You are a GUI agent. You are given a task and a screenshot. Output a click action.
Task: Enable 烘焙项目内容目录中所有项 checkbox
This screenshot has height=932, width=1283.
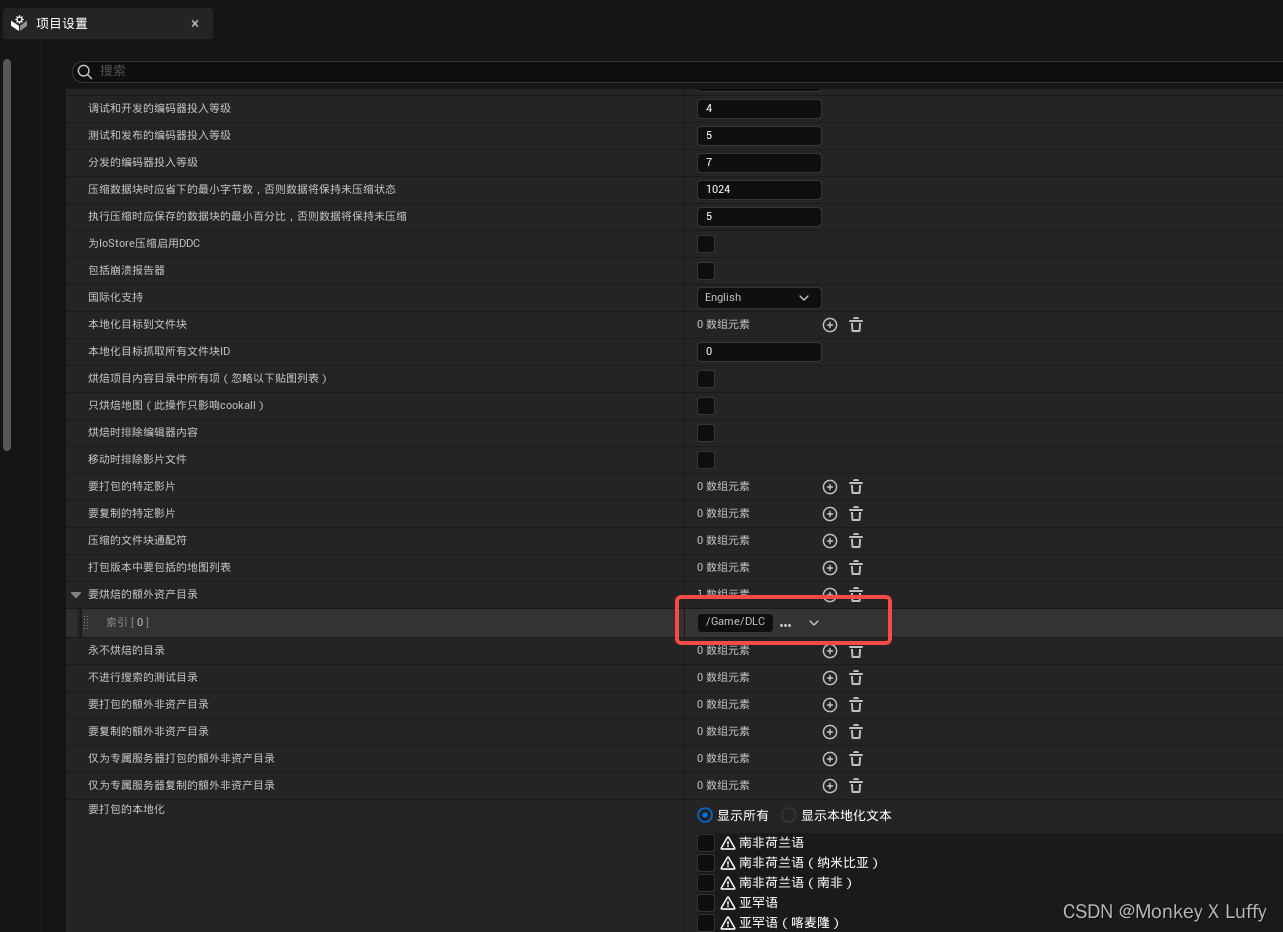tap(706, 379)
